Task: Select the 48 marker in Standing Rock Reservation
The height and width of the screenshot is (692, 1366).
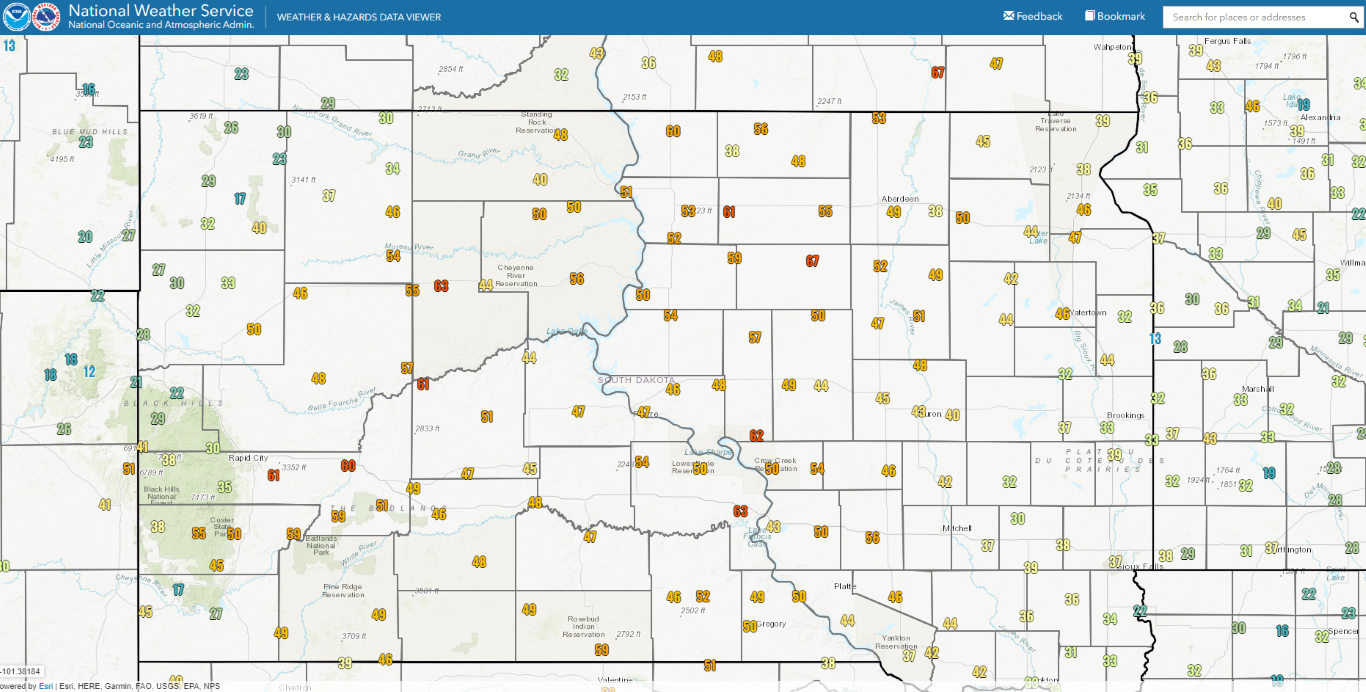Action: click(561, 135)
